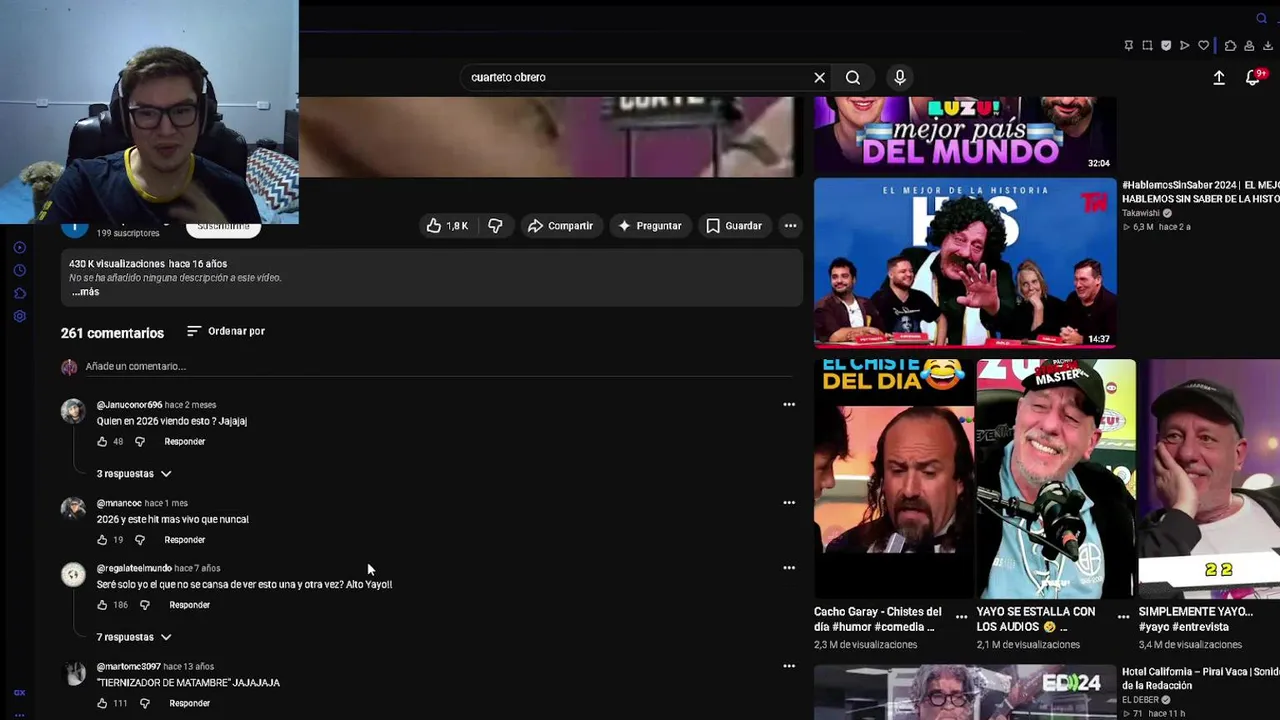Click the Preguntar button
This screenshot has height=720, width=1280.
click(650, 226)
